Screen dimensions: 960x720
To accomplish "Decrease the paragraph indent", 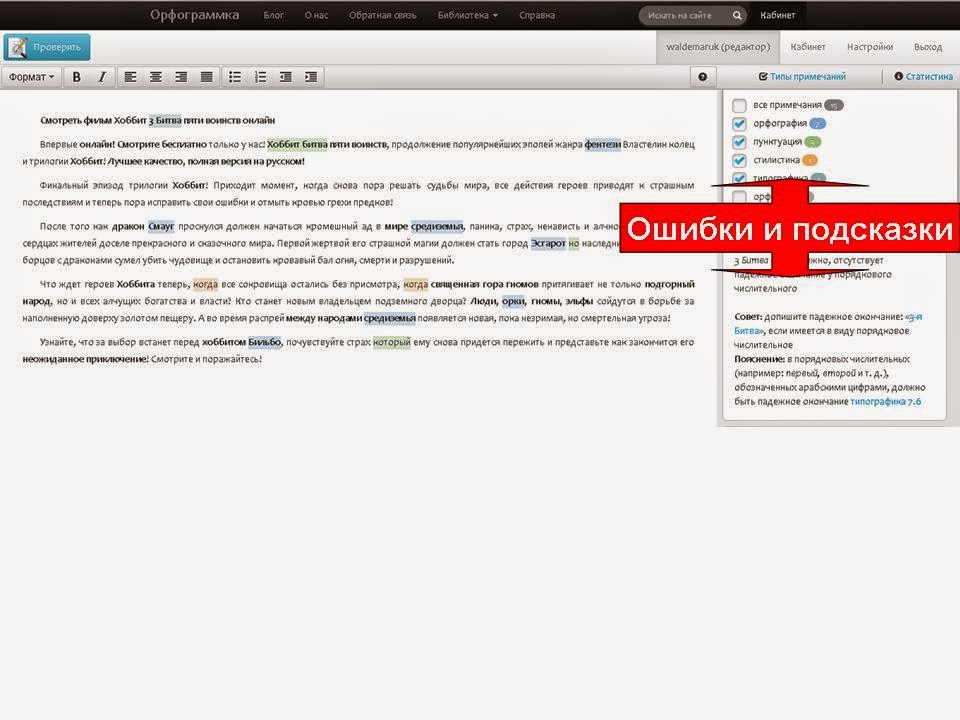I will (x=286, y=77).
